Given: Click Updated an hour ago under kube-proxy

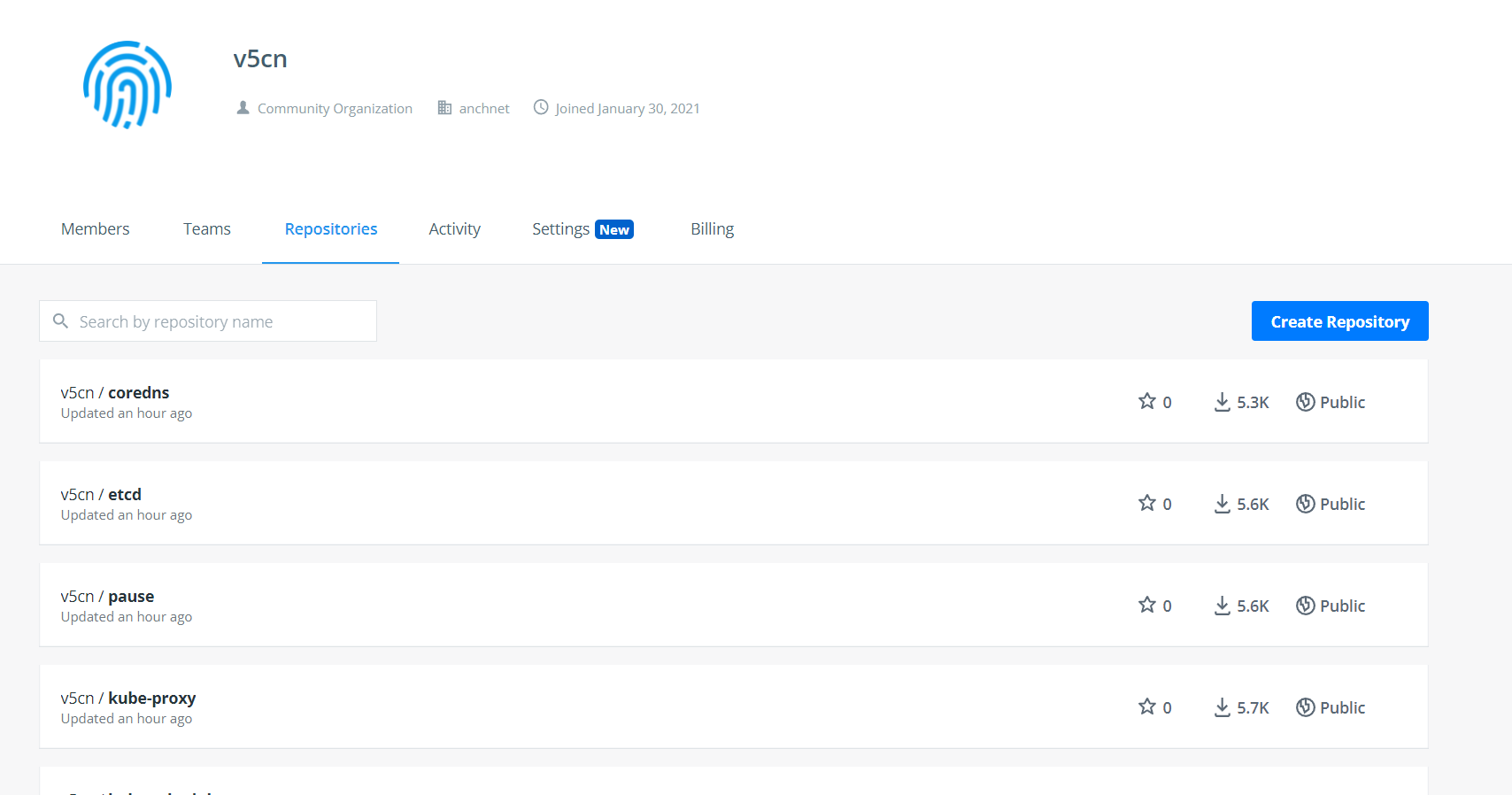Looking at the screenshot, I should click(x=127, y=719).
